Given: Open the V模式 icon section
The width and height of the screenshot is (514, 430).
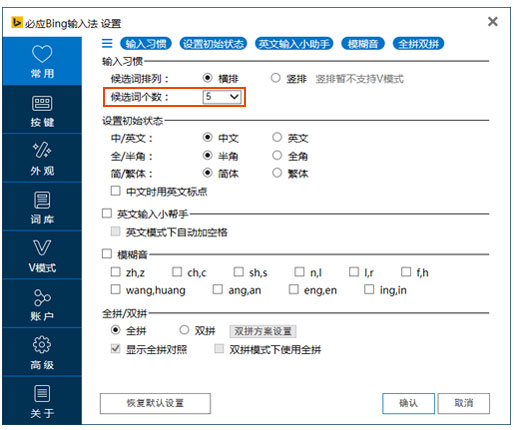Looking at the screenshot, I should pos(42,256).
